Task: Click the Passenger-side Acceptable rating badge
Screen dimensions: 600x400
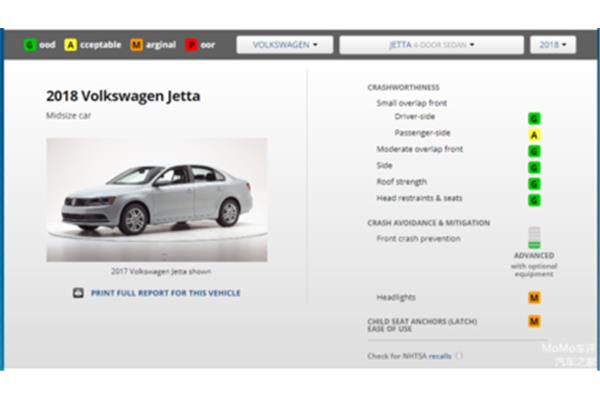Action: click(534, 135)
